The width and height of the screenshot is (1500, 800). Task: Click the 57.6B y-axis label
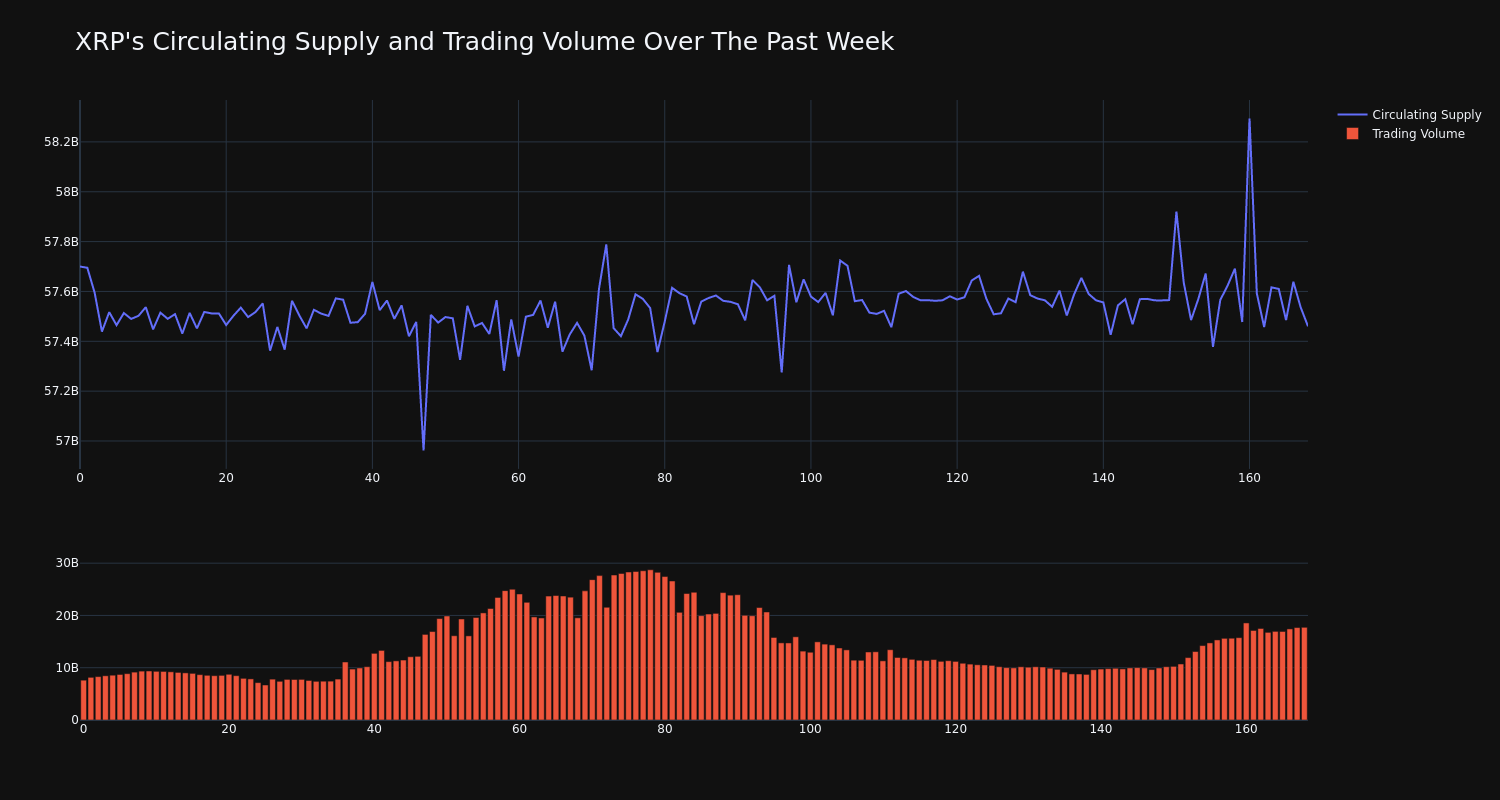coord(61,292)
